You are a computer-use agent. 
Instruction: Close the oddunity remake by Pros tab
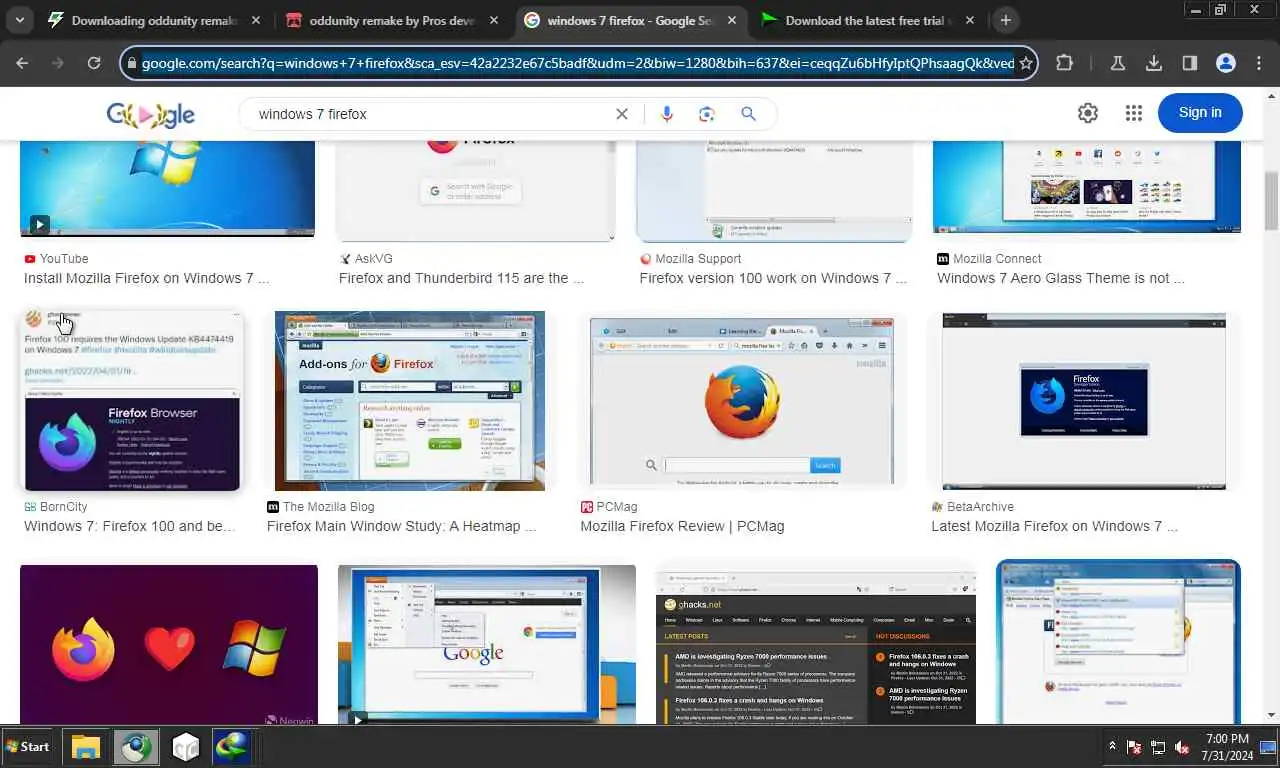[x=494, y=20]
